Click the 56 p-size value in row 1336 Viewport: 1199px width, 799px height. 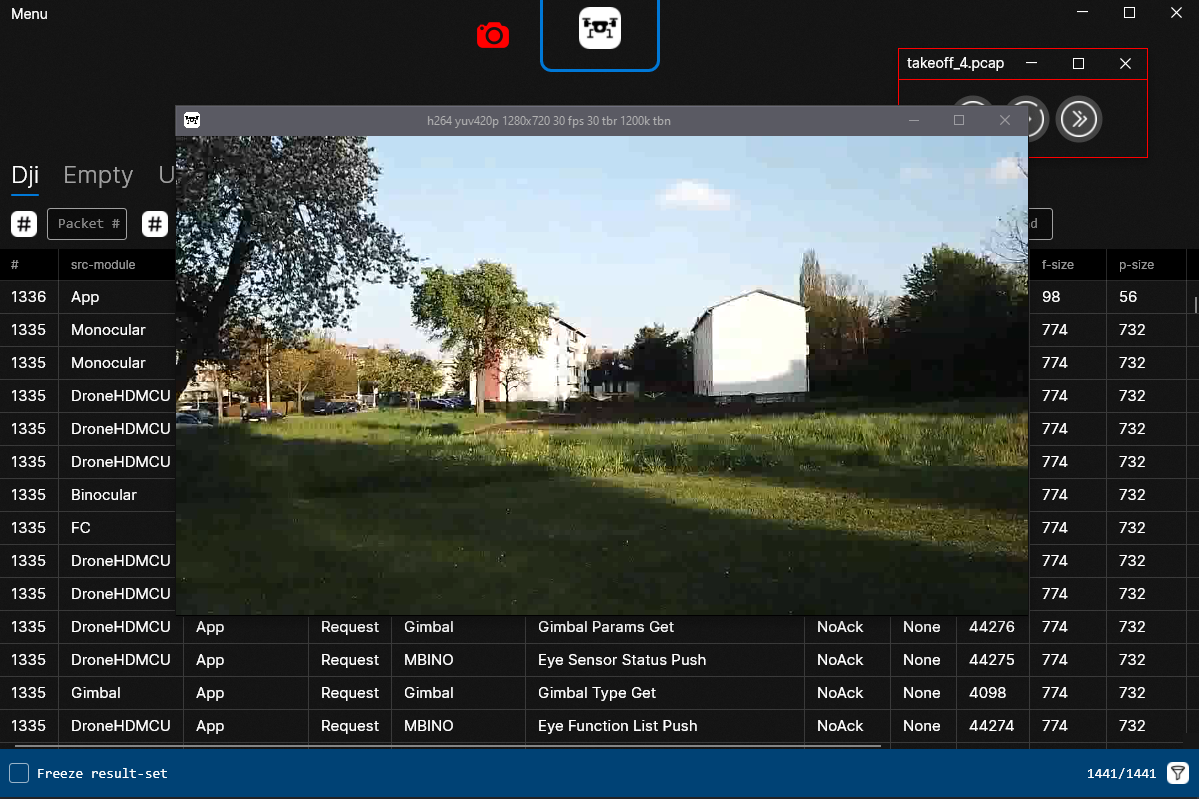click(x=1128, y=297)
